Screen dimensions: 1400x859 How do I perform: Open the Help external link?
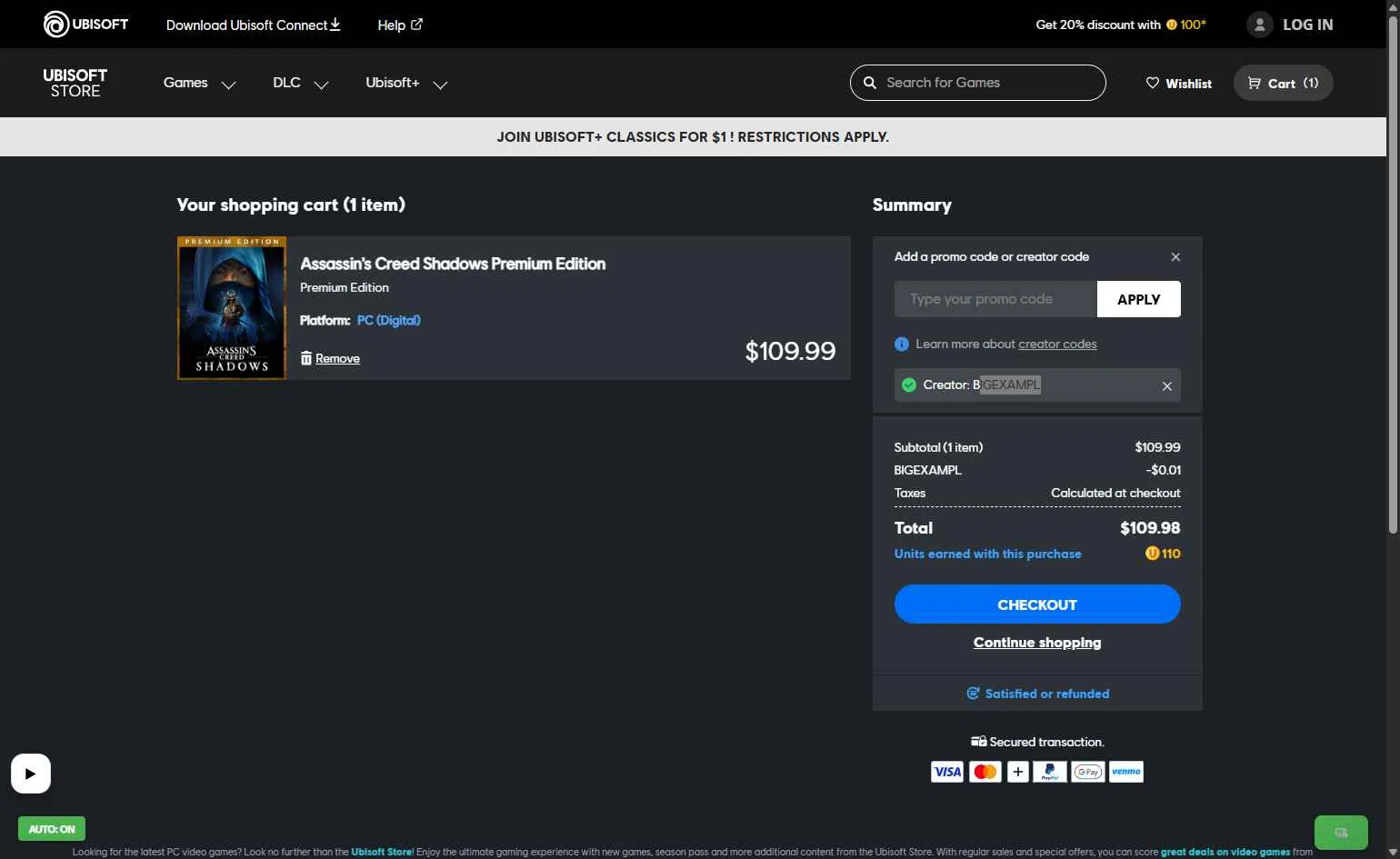click(400, 25)
